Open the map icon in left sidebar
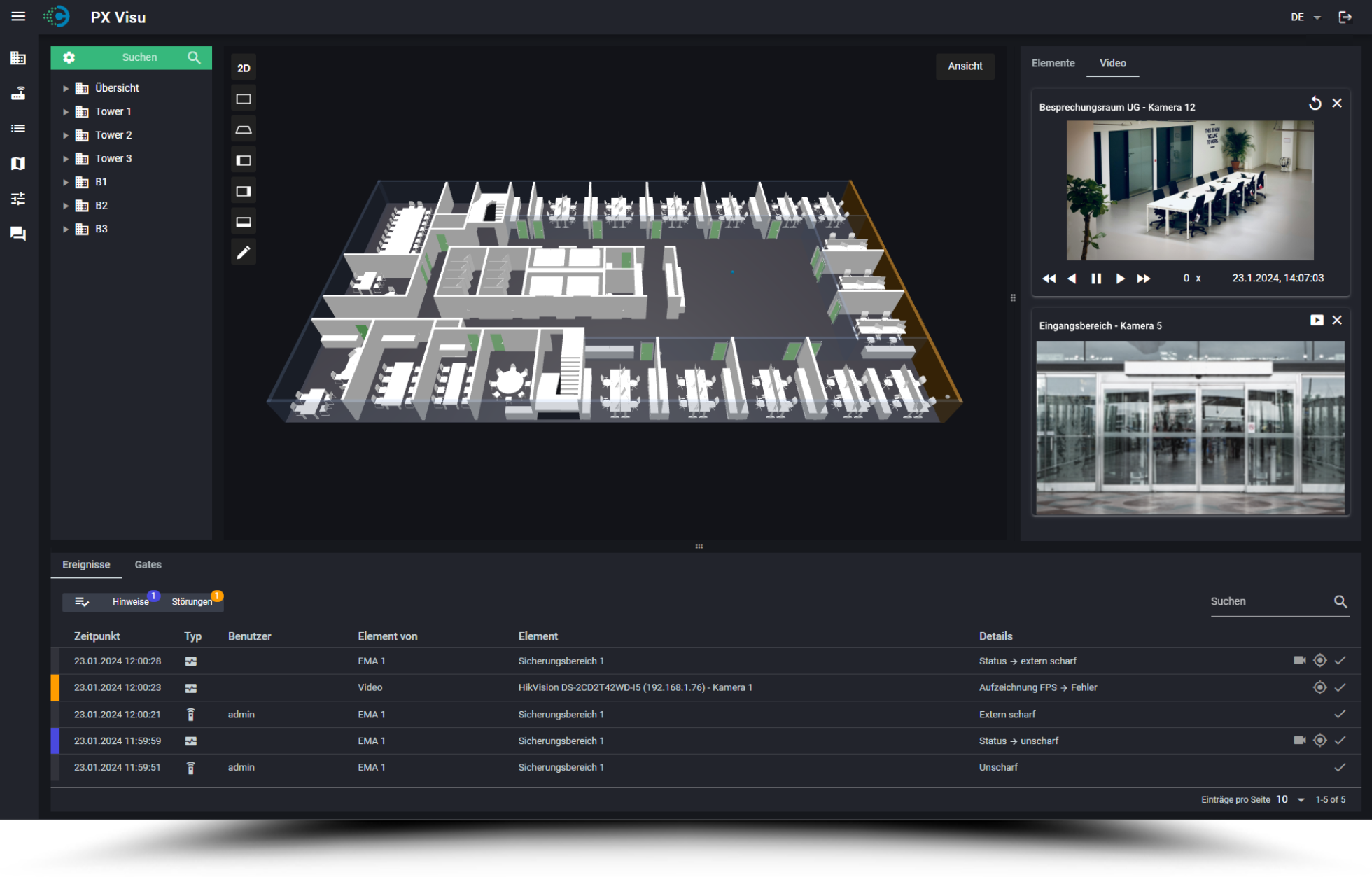 tap(18, 163)
